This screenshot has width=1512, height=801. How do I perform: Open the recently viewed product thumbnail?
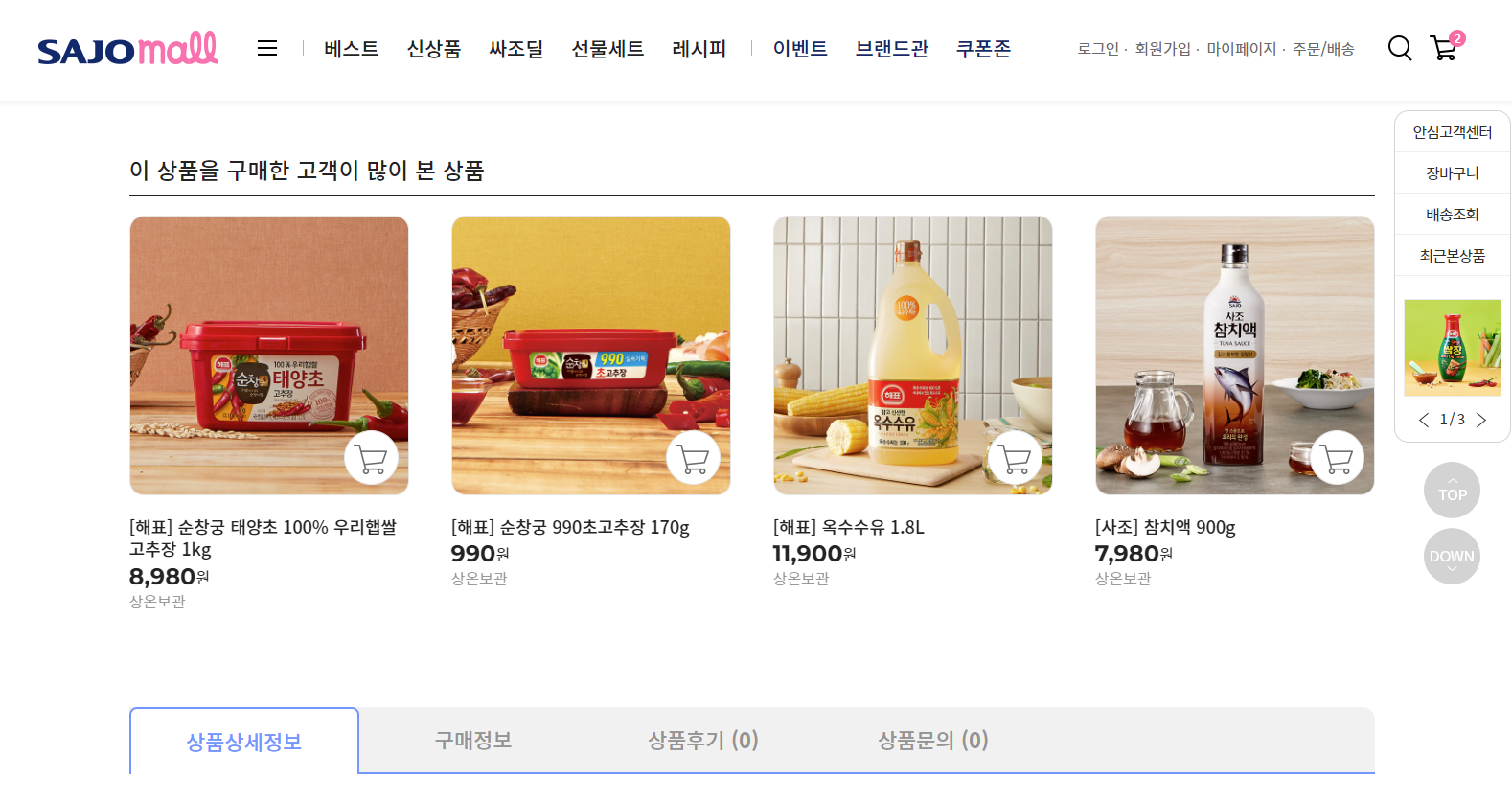pos(1453,348)
